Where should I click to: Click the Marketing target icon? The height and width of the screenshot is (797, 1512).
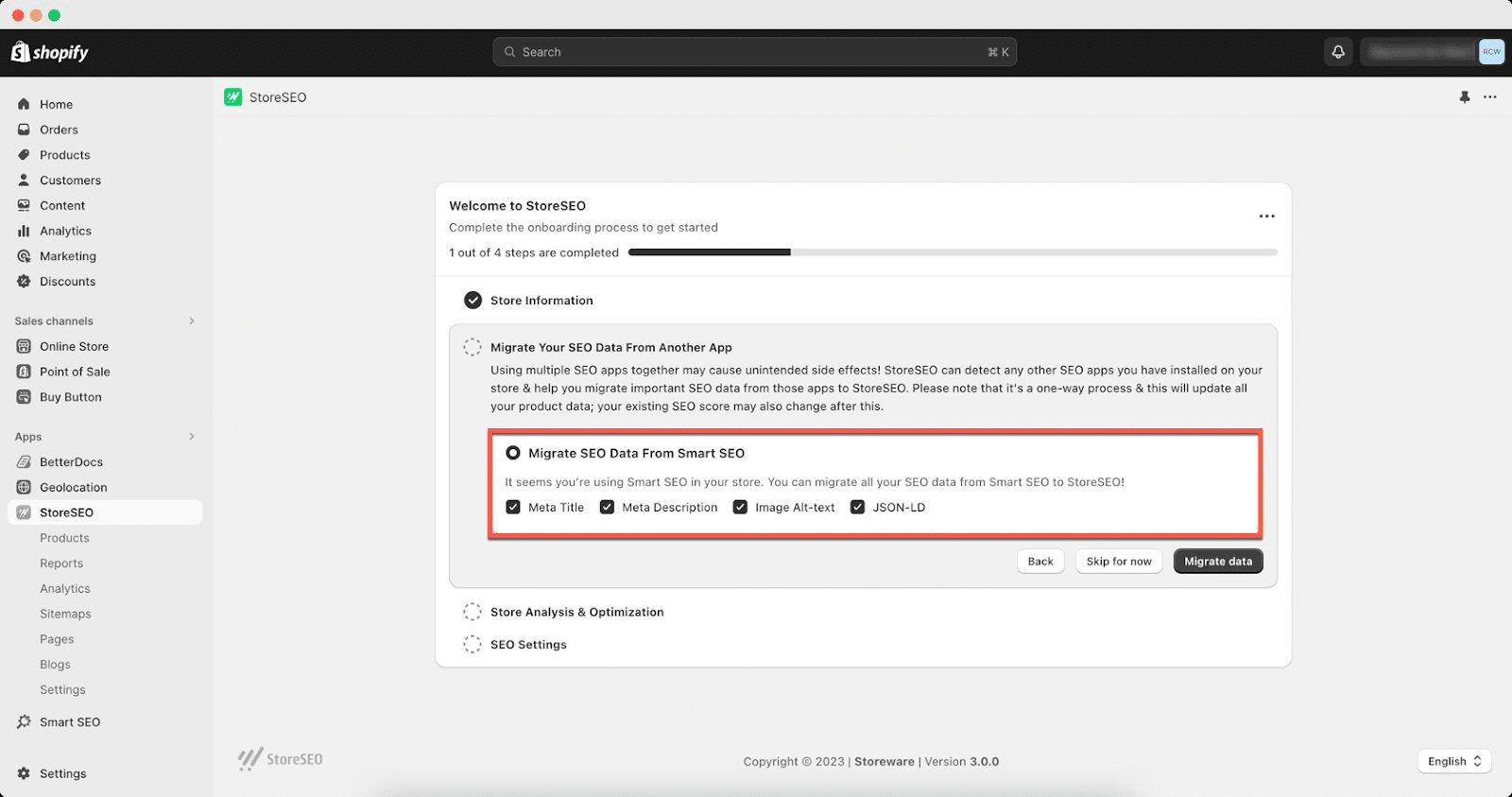click(x=24, y=256)
